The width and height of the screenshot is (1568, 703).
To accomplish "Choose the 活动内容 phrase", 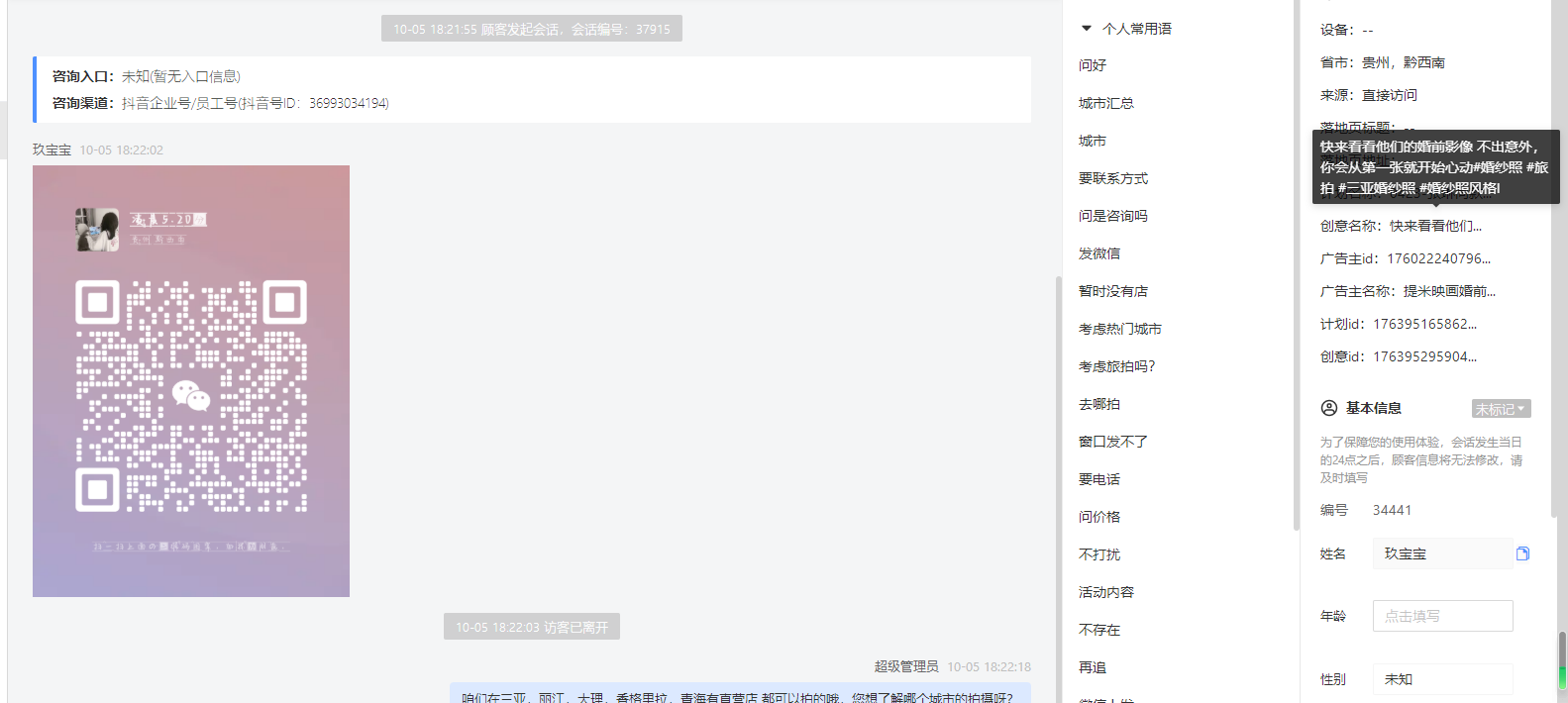I will (x=1106, y=592).
